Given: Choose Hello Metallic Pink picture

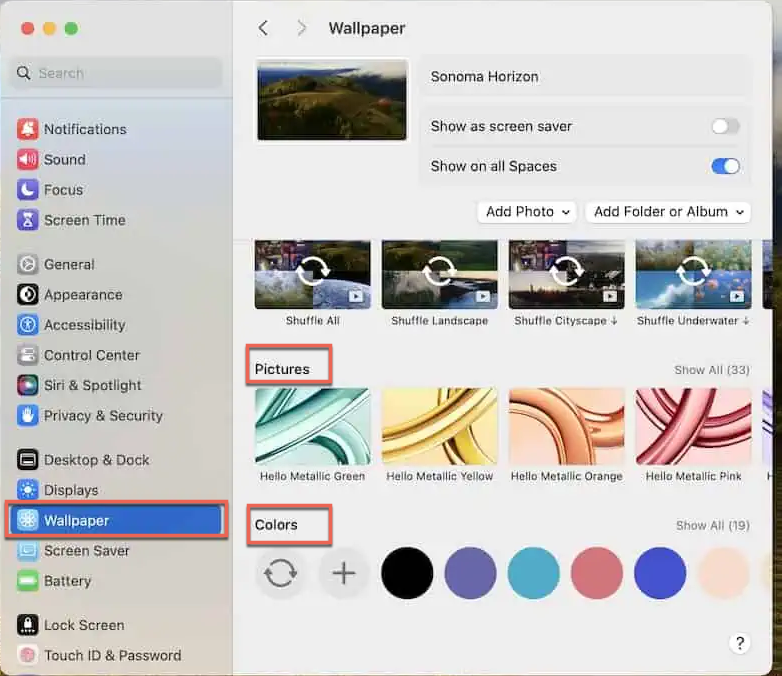Looking at the screenshot, I should (693, 427).
